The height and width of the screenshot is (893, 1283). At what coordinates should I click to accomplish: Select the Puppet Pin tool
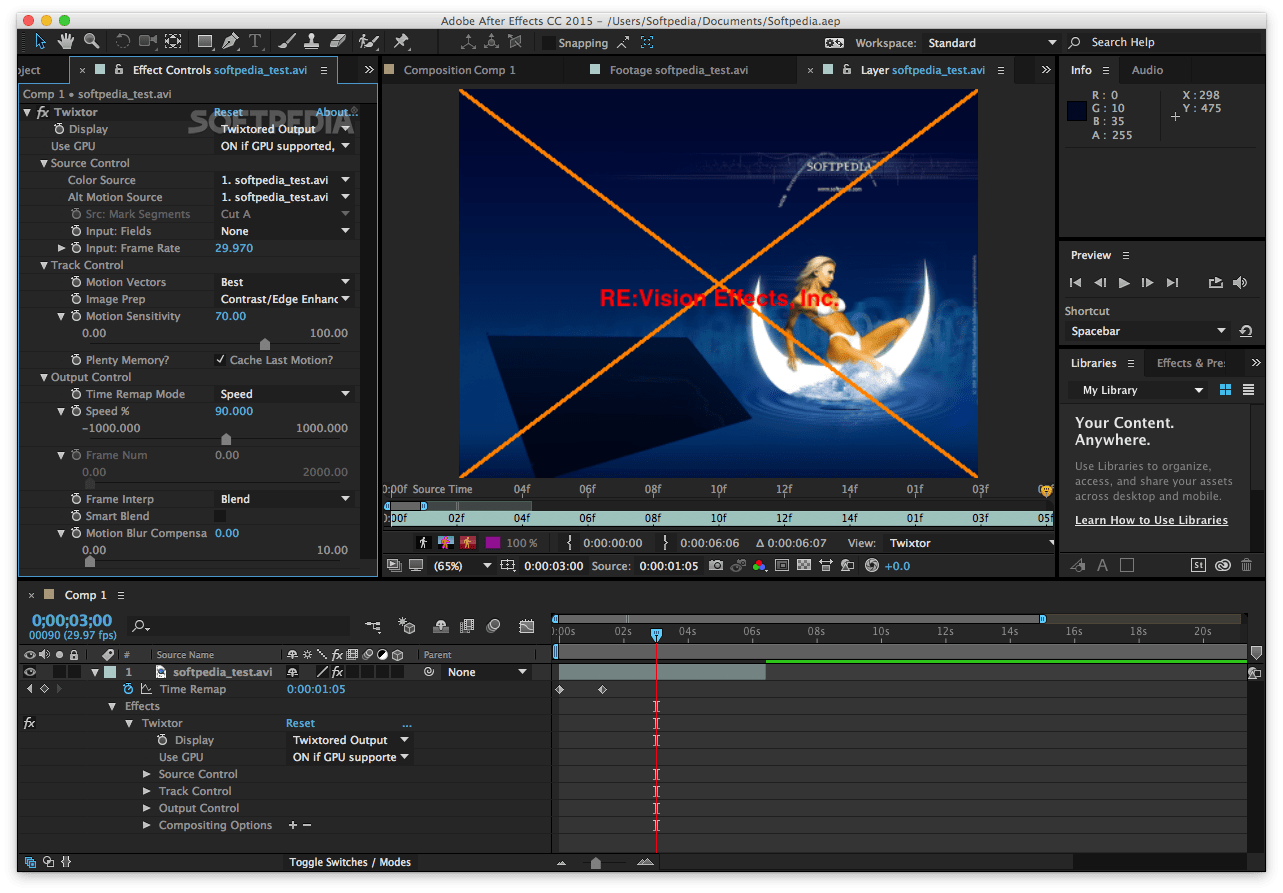click(x=401, y=41)
